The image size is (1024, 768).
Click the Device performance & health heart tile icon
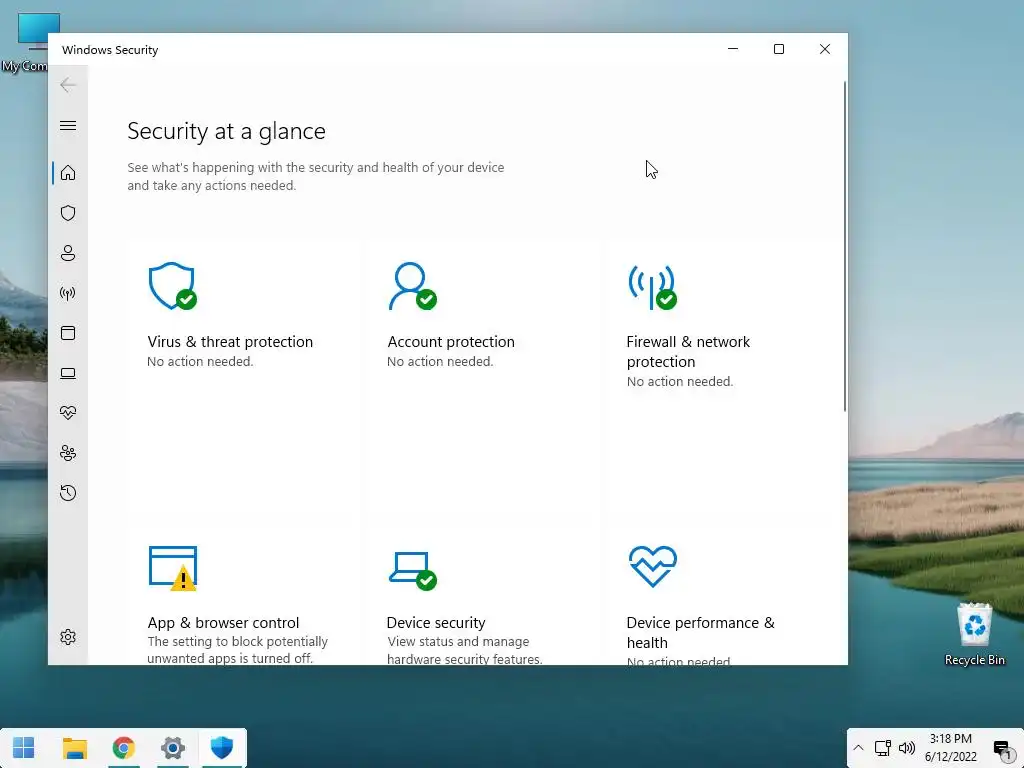click(653, 567)
